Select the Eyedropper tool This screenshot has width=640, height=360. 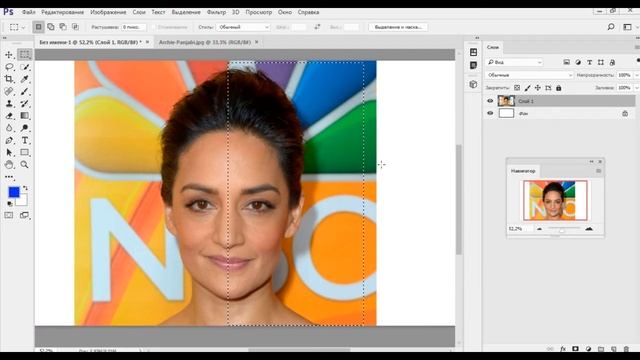click(x=24, y=79)
